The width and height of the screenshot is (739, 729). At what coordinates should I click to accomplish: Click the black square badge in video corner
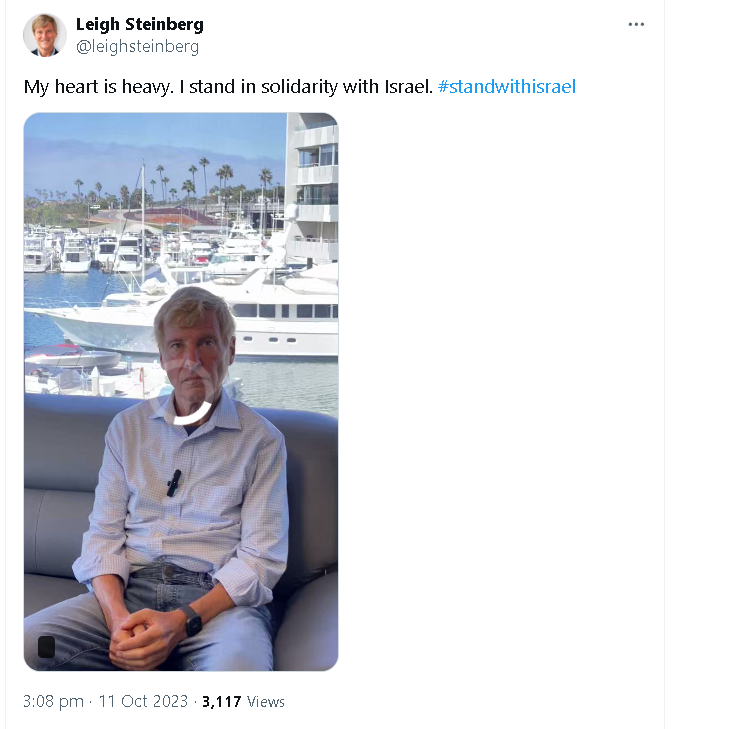pyautogui.click(x=46, y=647)
